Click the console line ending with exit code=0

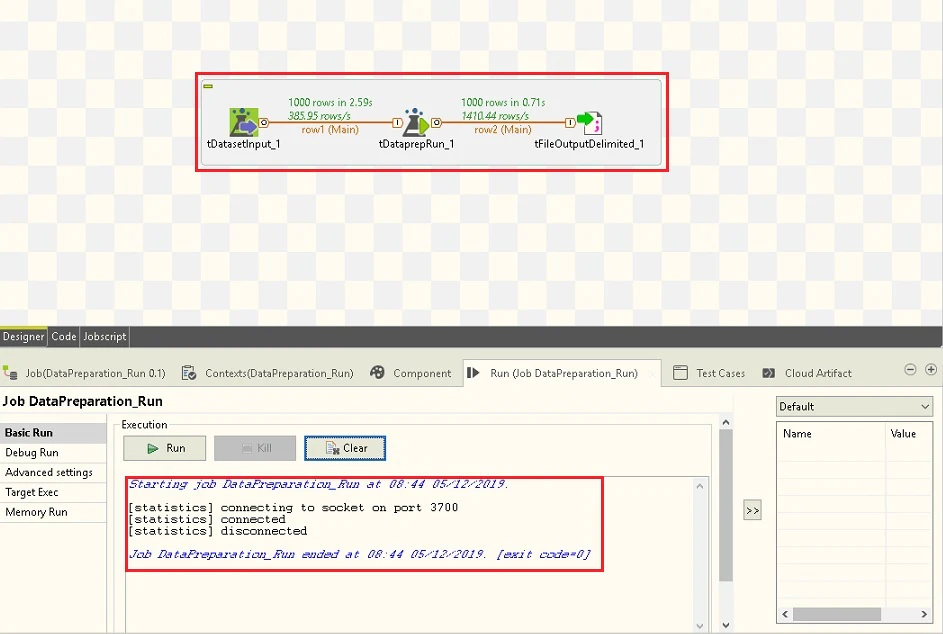tap(360, 554)
